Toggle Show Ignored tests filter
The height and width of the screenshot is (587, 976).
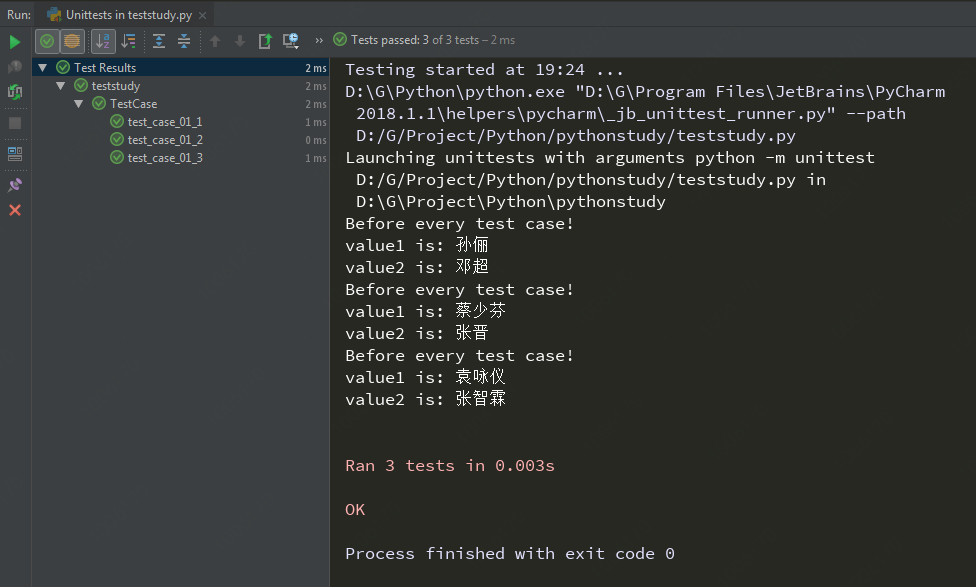72,42
